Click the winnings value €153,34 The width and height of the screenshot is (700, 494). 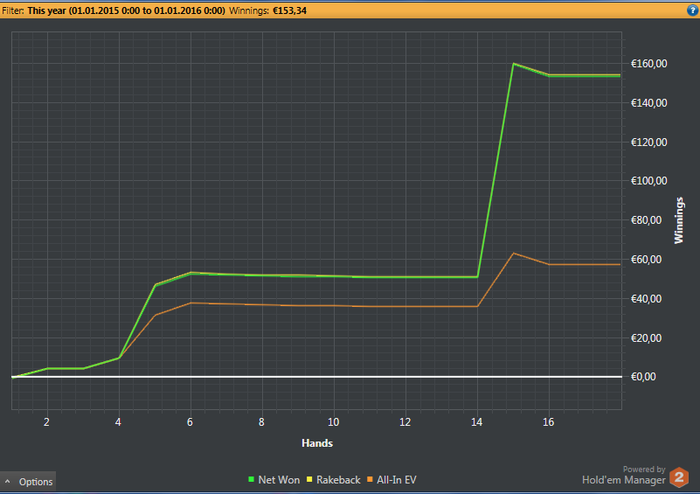point(290,11)
